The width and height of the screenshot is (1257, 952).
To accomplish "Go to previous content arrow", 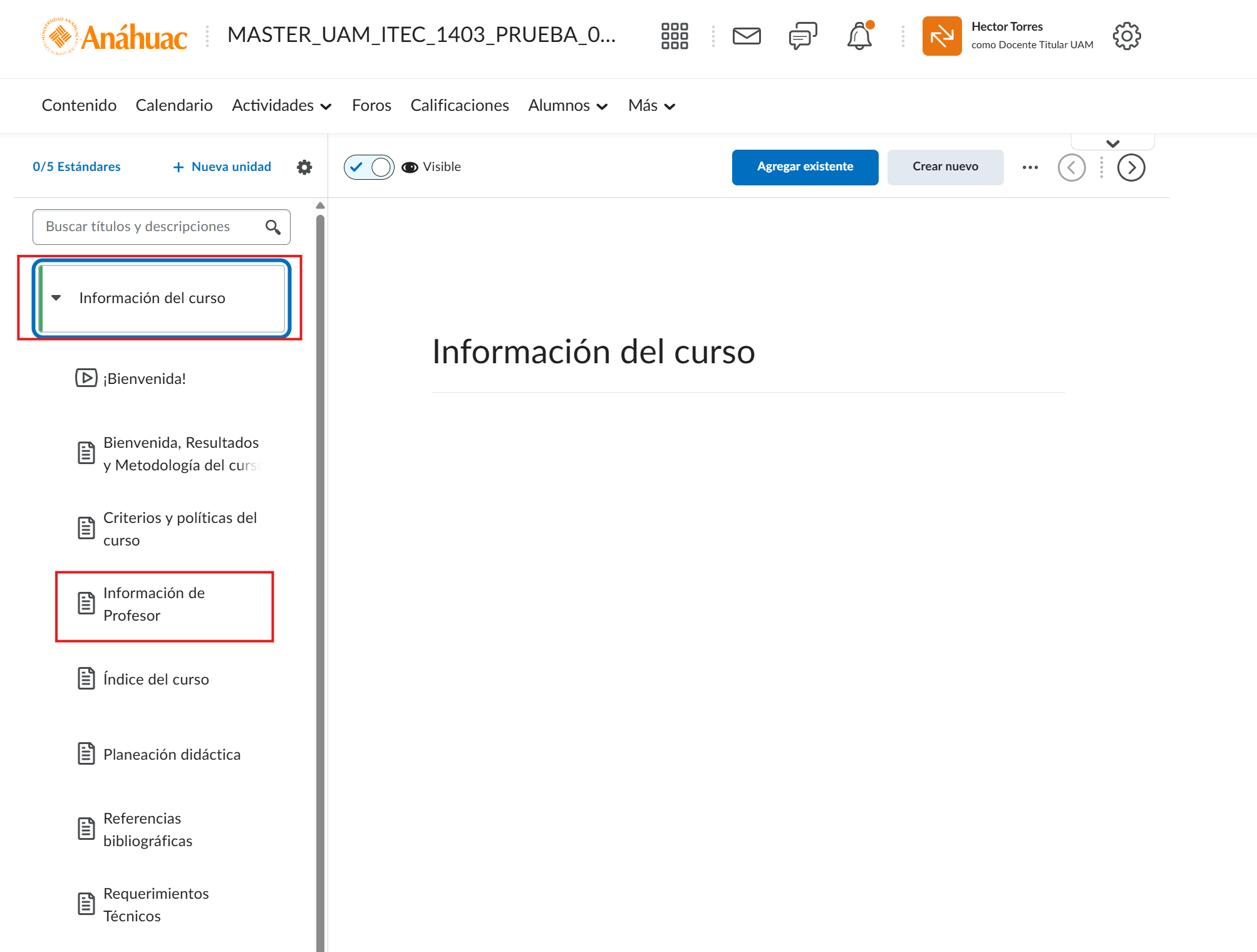I will pos(1072,167).
